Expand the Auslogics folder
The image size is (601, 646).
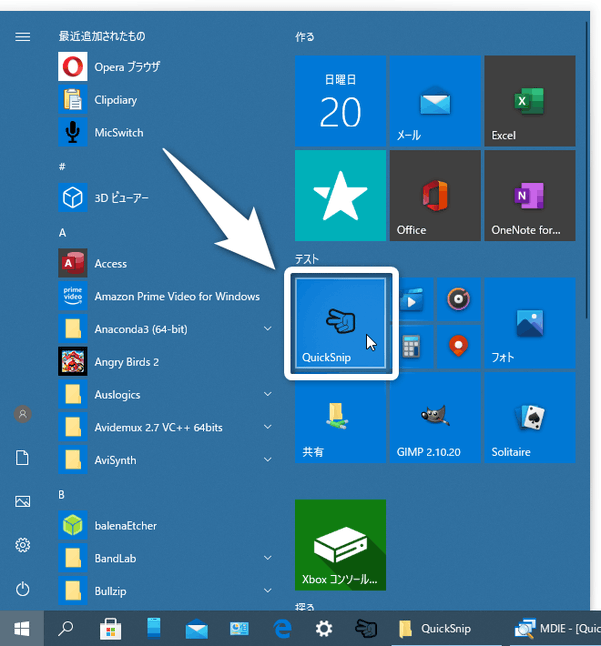click(165, 394)
